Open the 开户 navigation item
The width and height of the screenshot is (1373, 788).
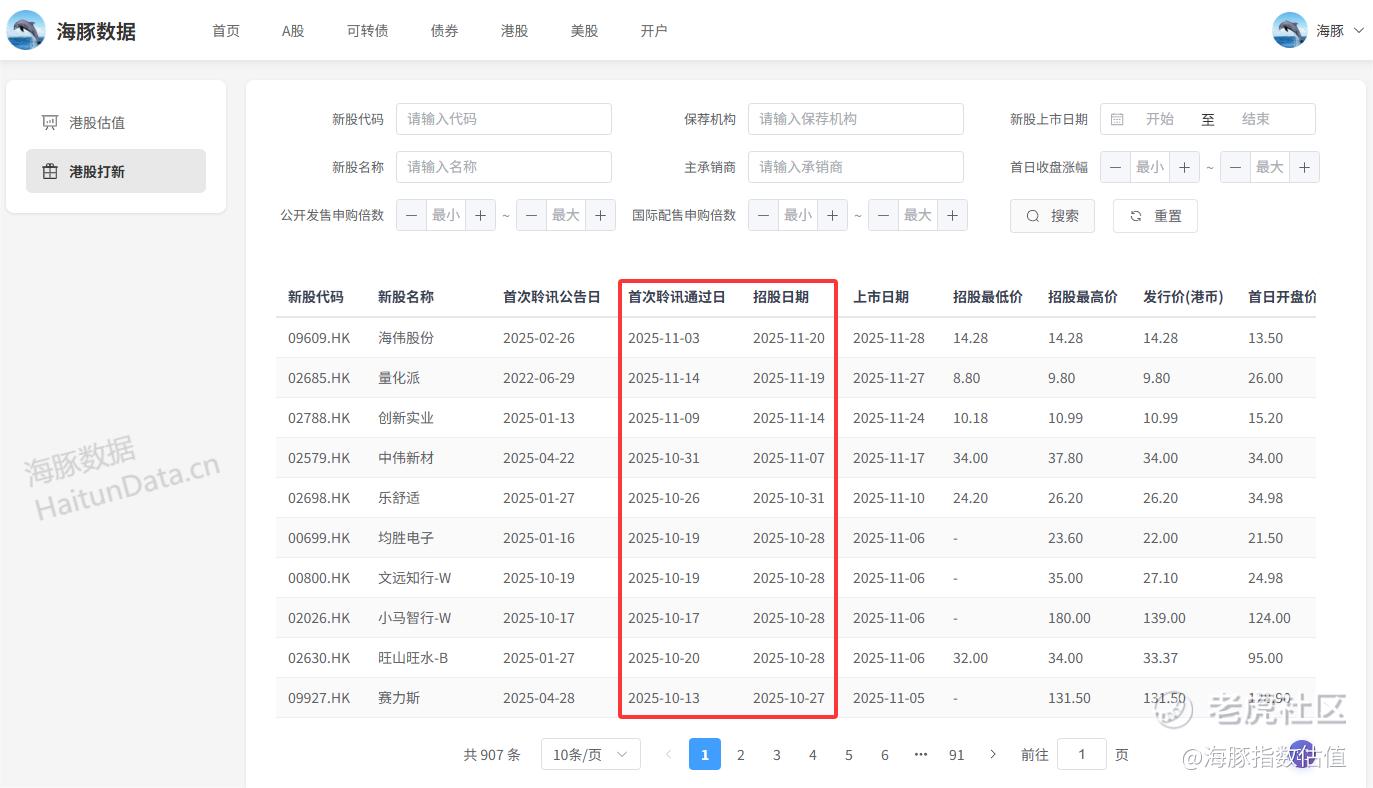tap(654, 31)
